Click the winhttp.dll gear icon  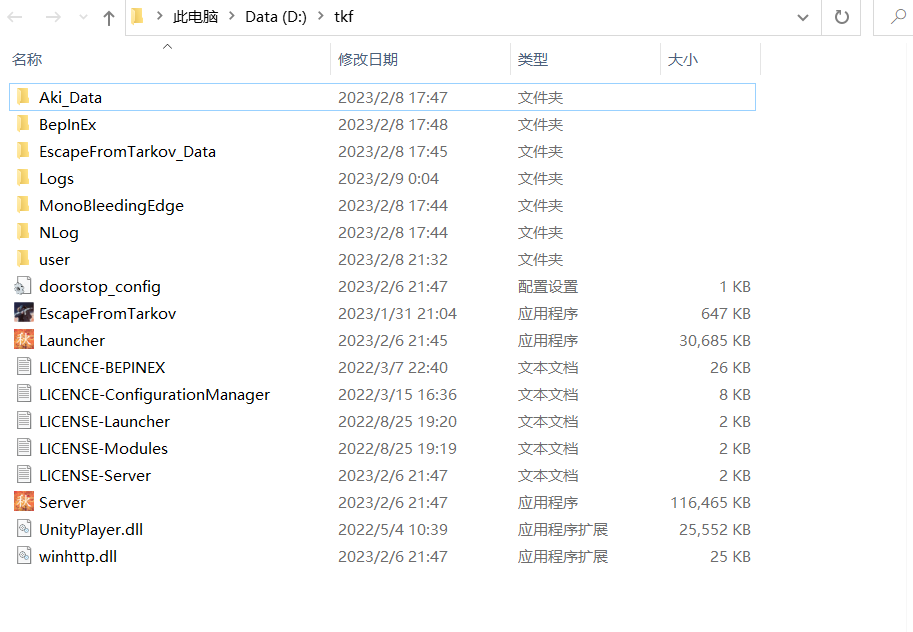point(24,556)
